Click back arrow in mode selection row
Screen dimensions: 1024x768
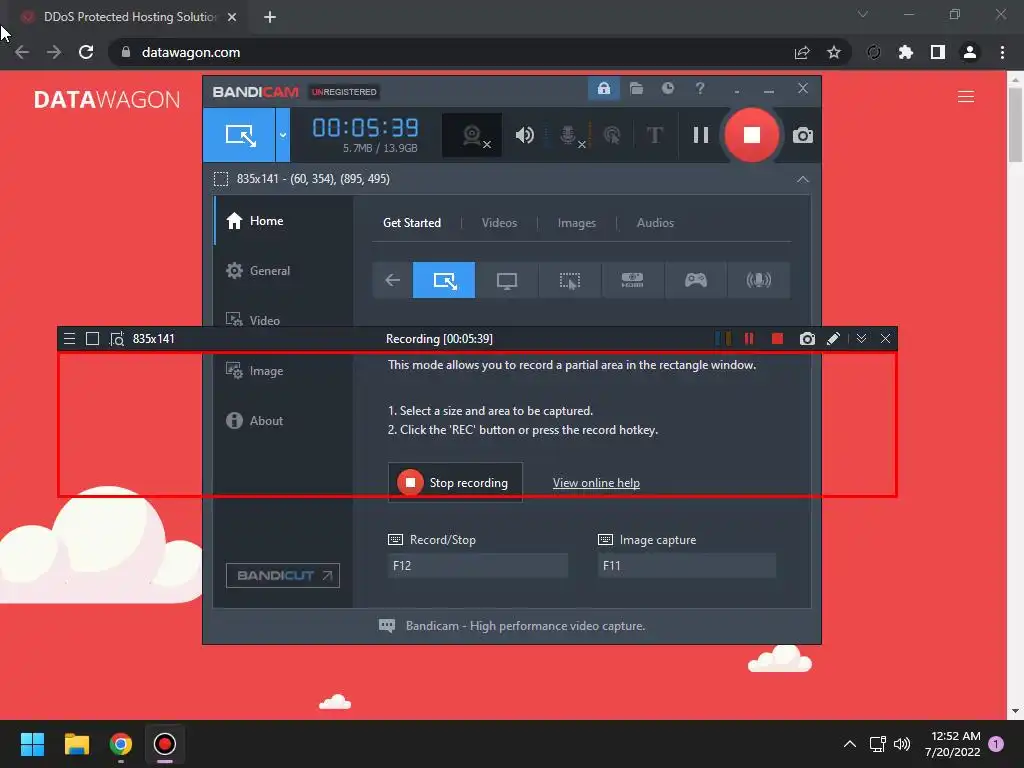coord(392,280)
